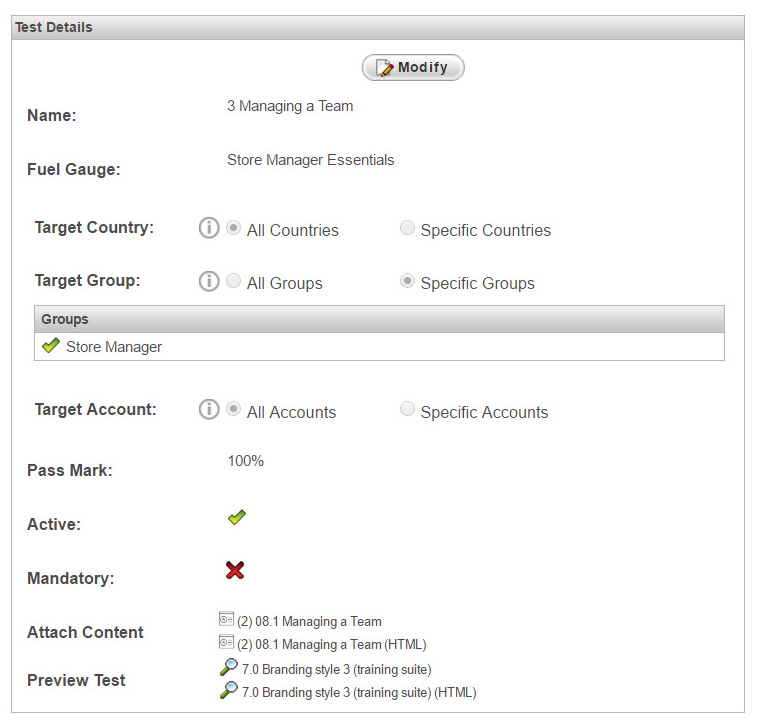Select the Specific Countries radio button

(407, 227)
